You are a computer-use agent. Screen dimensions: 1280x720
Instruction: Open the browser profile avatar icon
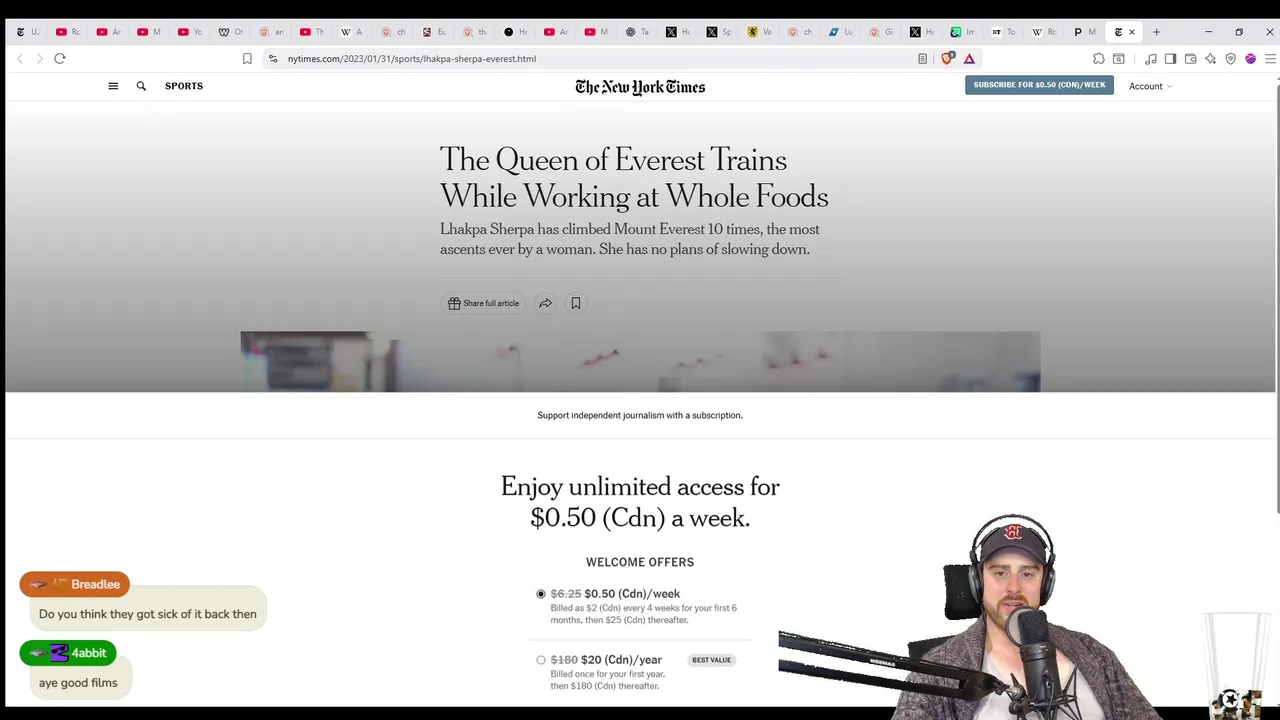[x=1250, y=59]
